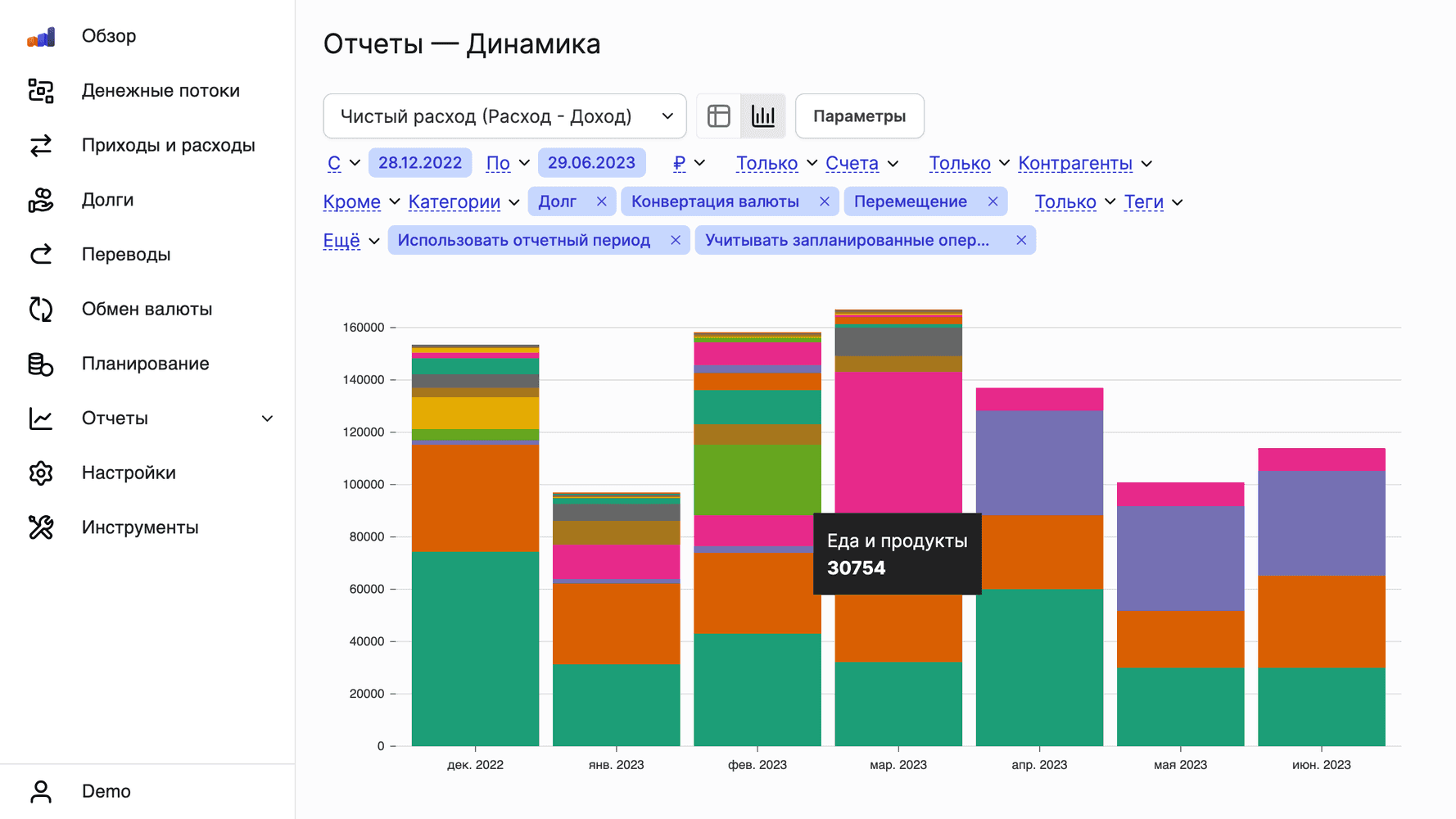1456x819 pixels.
Task: Click the Отчеты line-chart icon
Action: 41,419
